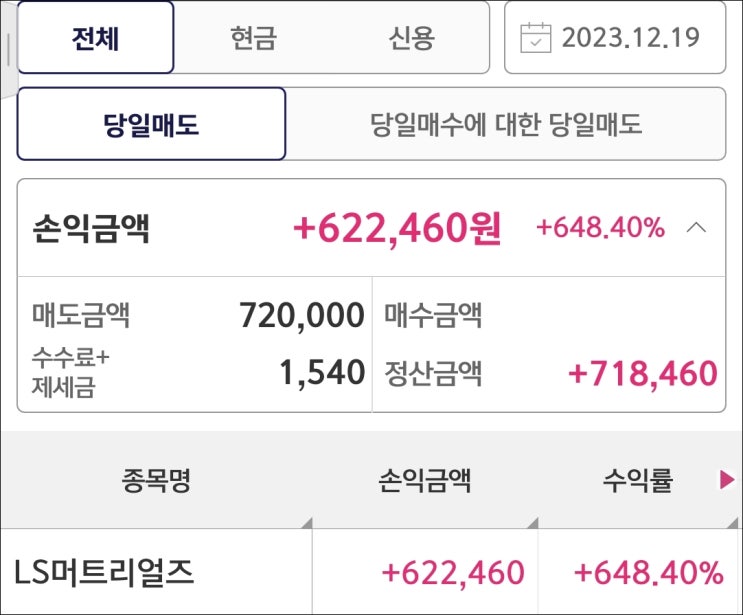Click +648.40% in the LS머트리얼즈 row
The width and height of the screenshot is (743, 615).
(648, 573)
